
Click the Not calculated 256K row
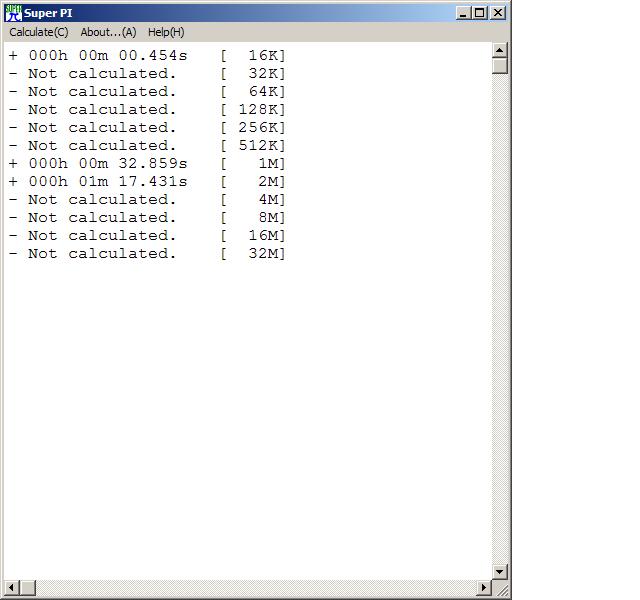(x=147, y=127)
